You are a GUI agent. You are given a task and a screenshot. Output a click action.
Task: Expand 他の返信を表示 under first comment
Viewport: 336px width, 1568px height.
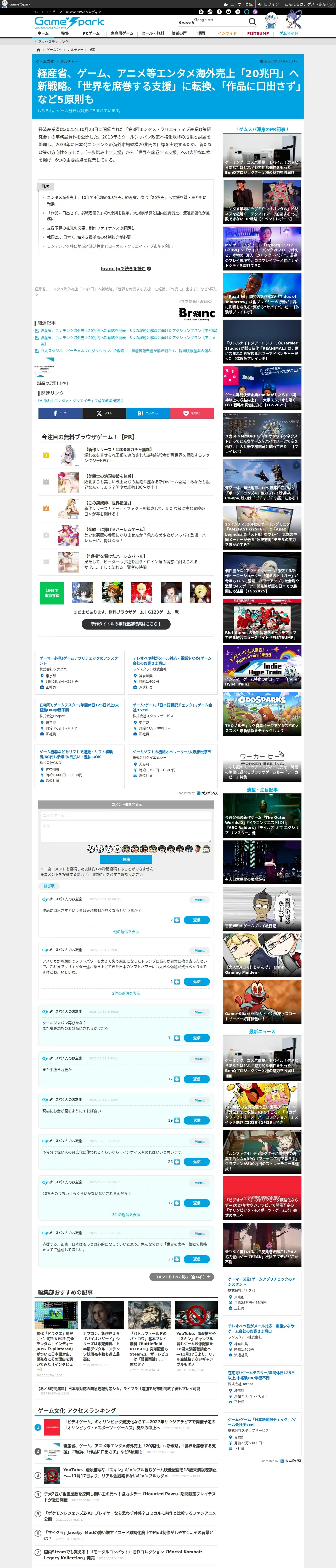tap(126, 932)
